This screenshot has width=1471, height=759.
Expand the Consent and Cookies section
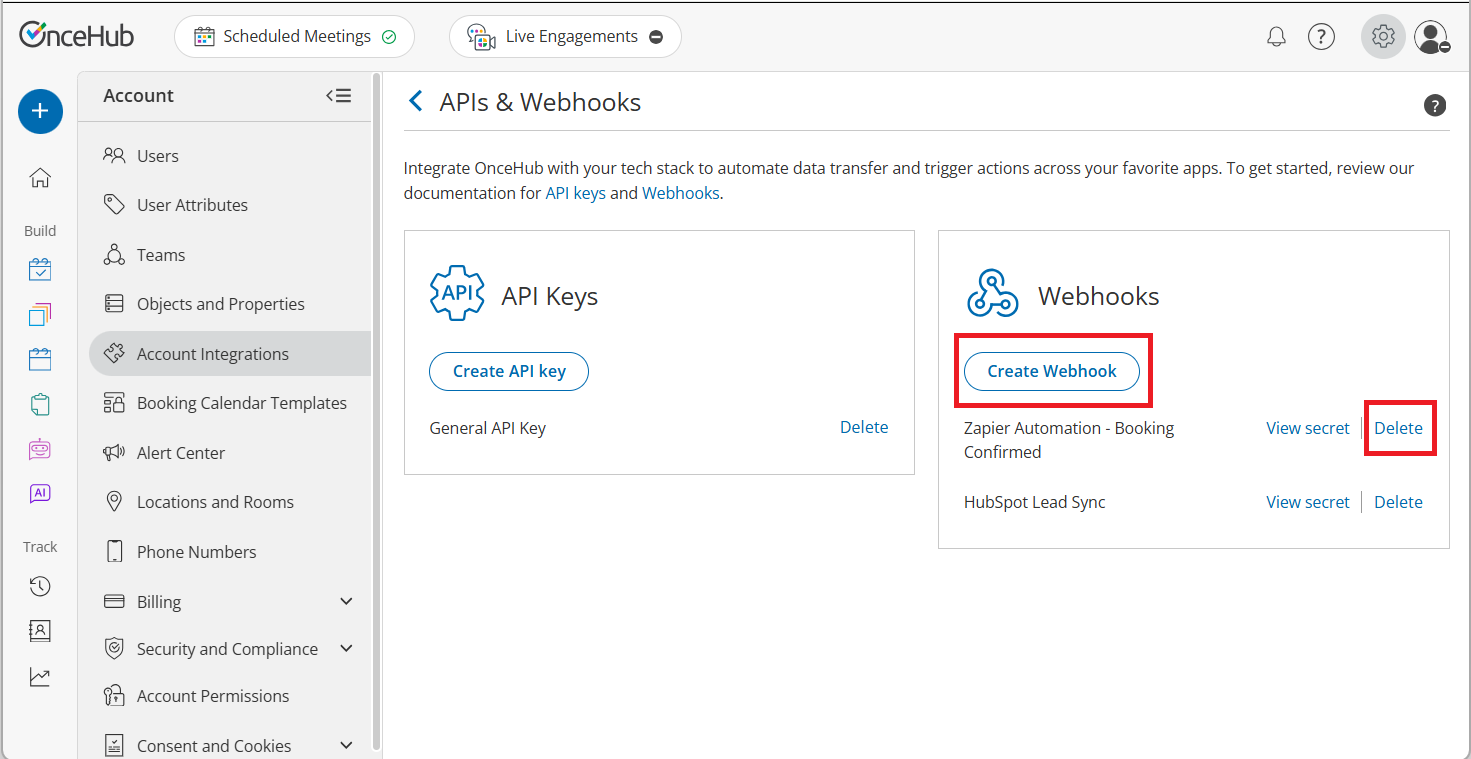[346, 744]
